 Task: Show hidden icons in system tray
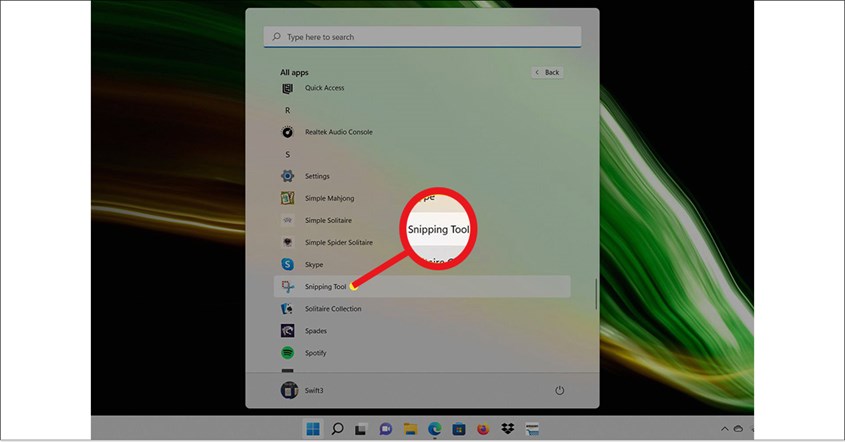[724, 429]
